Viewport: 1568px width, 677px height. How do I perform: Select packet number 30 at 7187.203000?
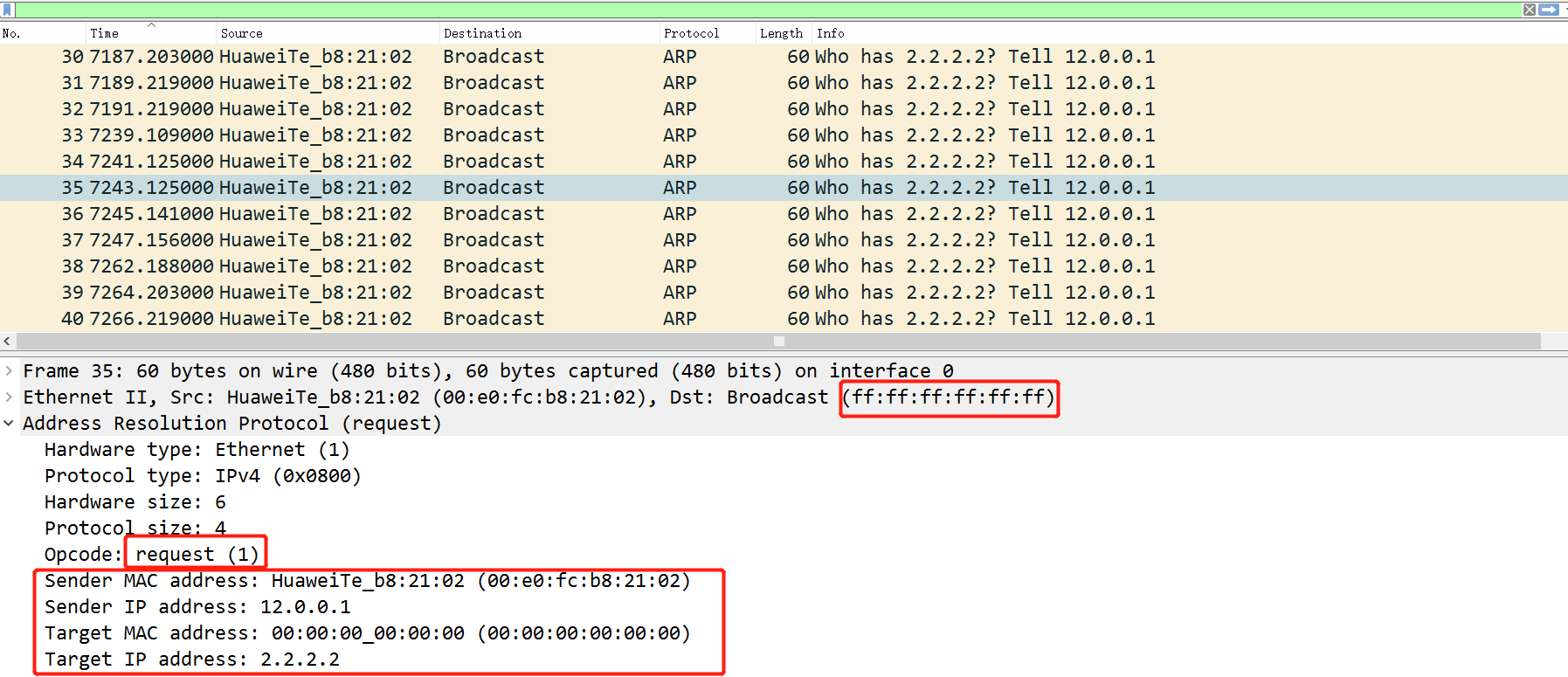coord(784,57)
